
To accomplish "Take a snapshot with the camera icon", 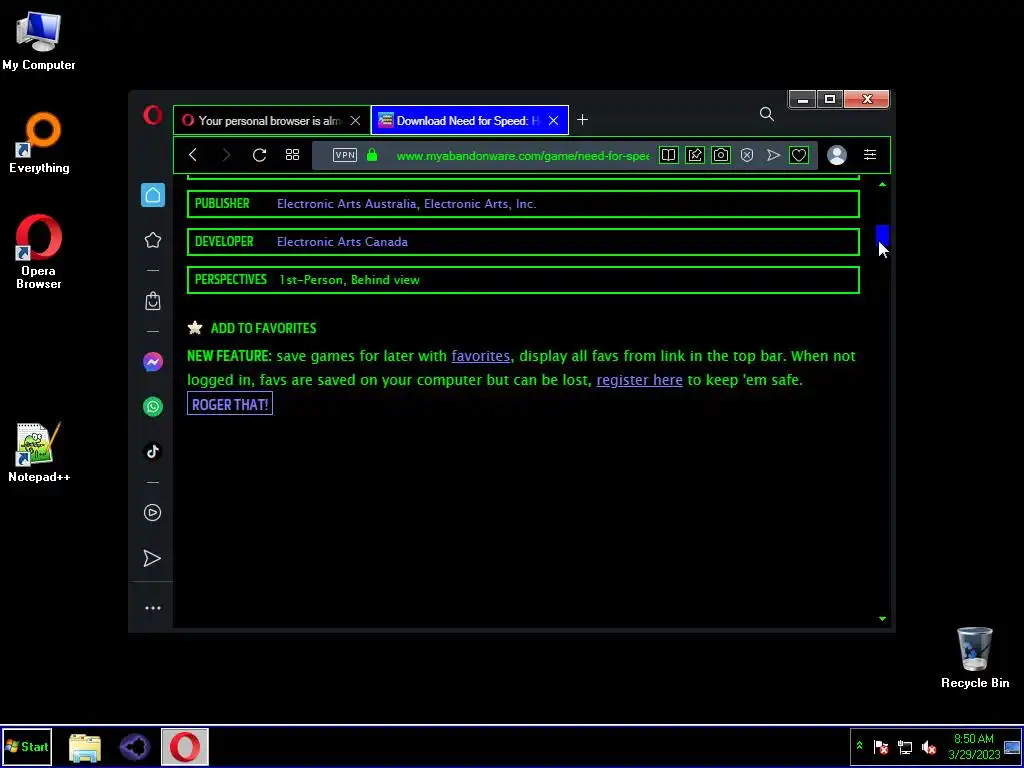I will click(721, 155).
